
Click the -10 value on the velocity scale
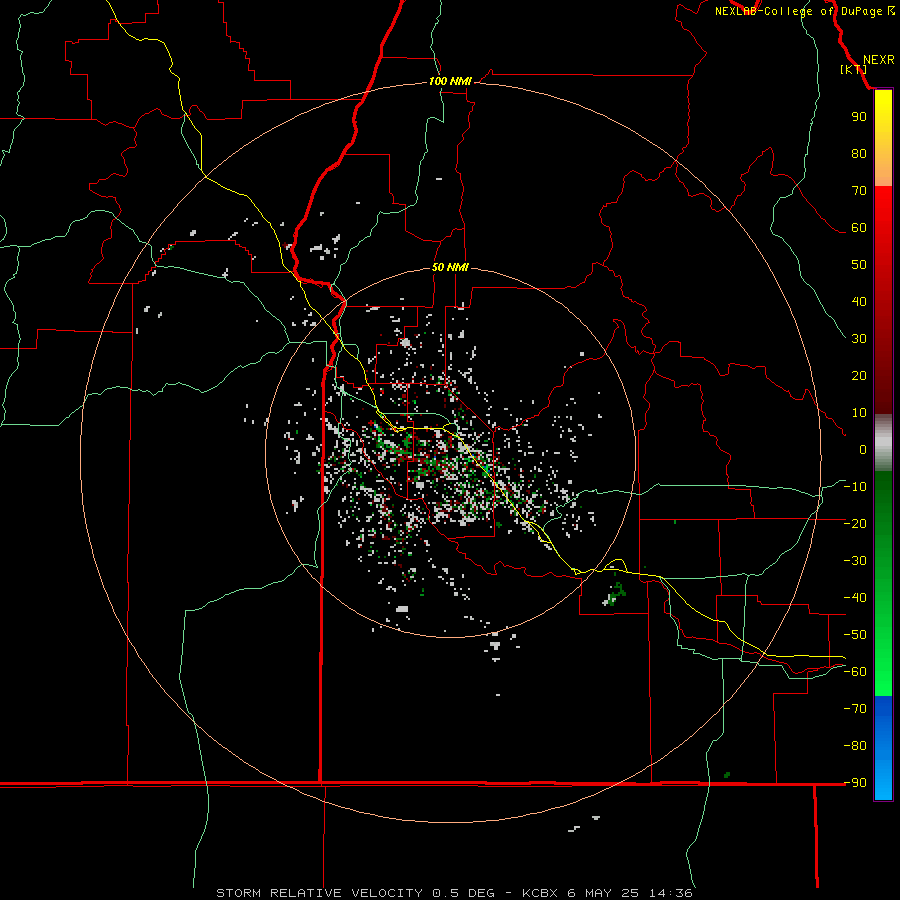coord(855,487)
